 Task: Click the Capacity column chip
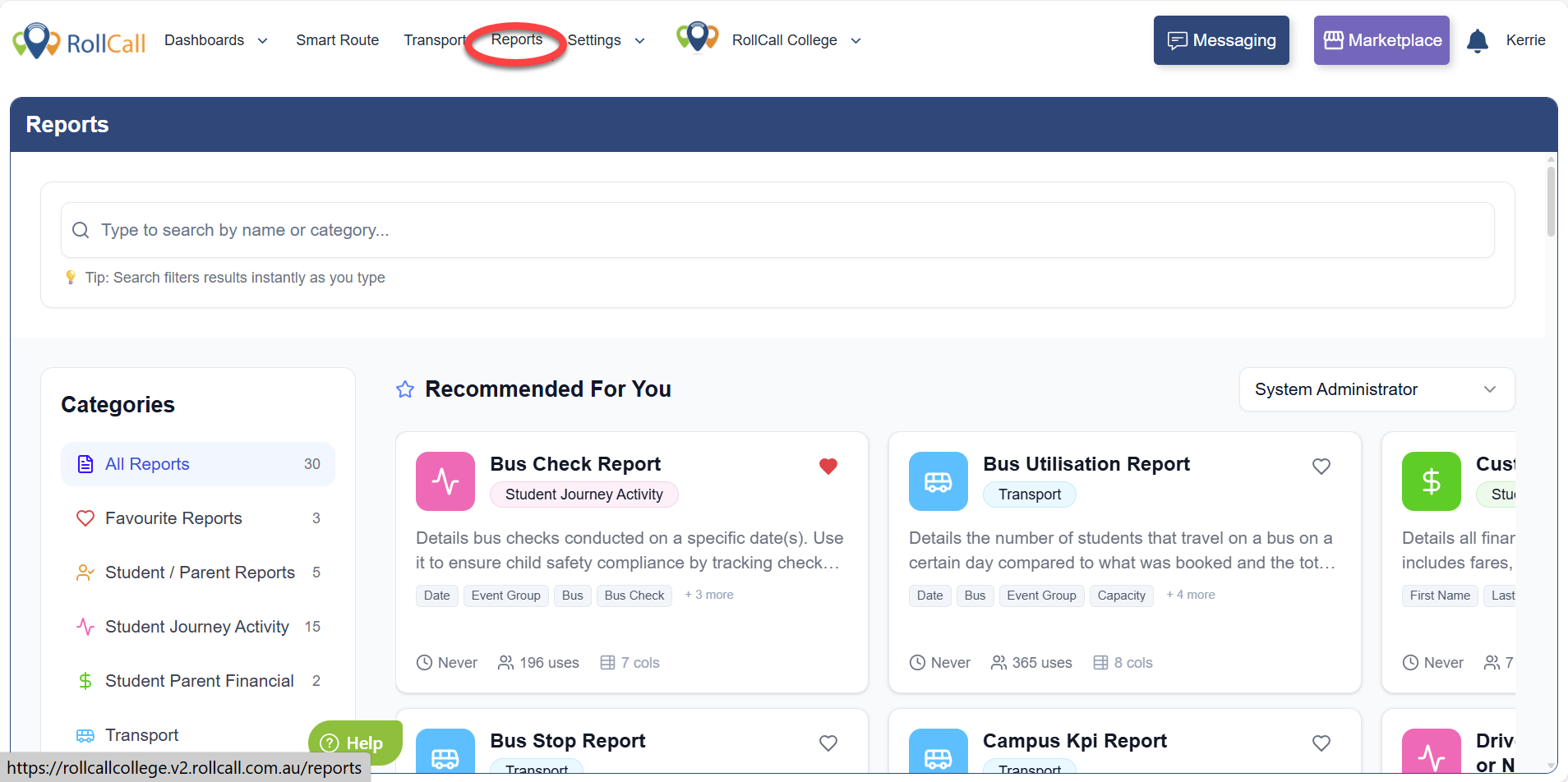[1122, 596]
